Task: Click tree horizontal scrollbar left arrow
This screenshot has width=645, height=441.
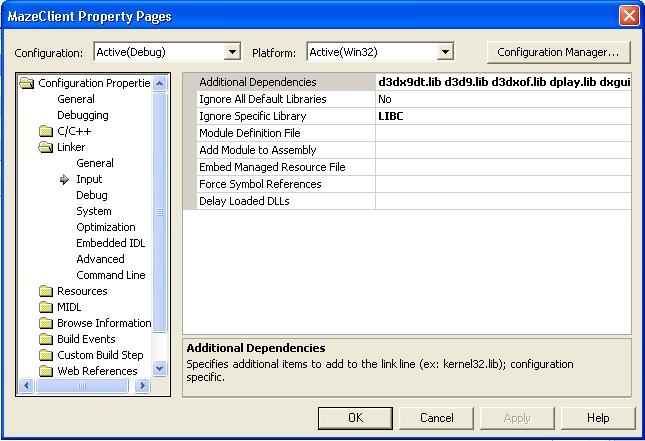Action: point(27,386)
